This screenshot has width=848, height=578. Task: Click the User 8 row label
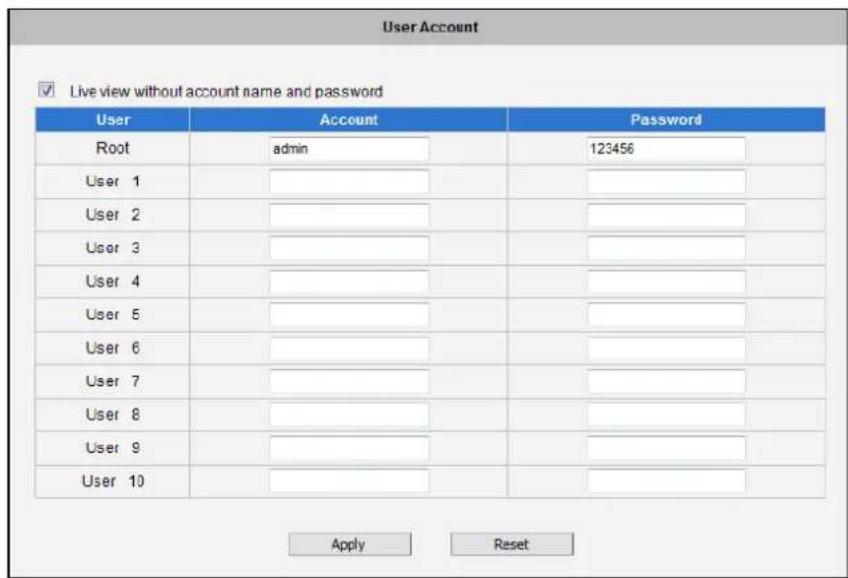(112, 414)
